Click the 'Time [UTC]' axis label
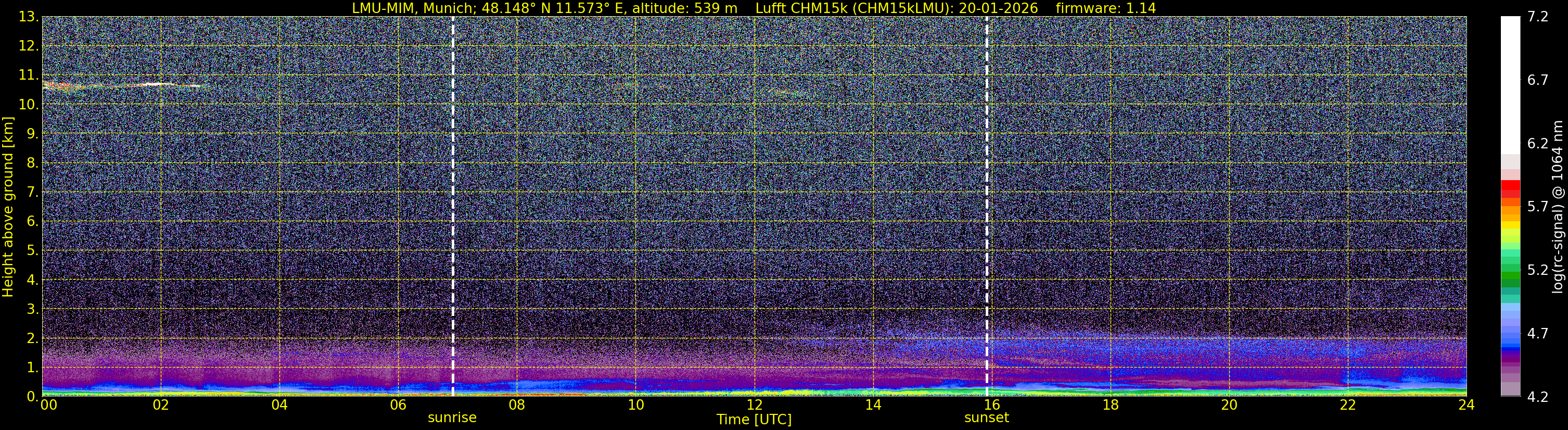1568x430 pixels. pyautogui.click(x=754, y=420)
